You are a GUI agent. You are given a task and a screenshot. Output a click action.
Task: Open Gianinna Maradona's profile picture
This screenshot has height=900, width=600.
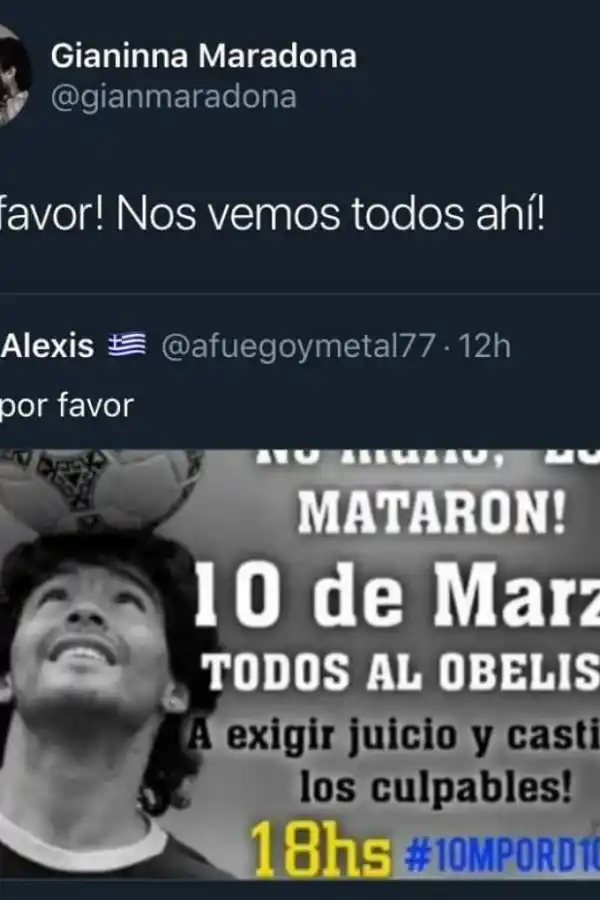(x=13, y=75)
